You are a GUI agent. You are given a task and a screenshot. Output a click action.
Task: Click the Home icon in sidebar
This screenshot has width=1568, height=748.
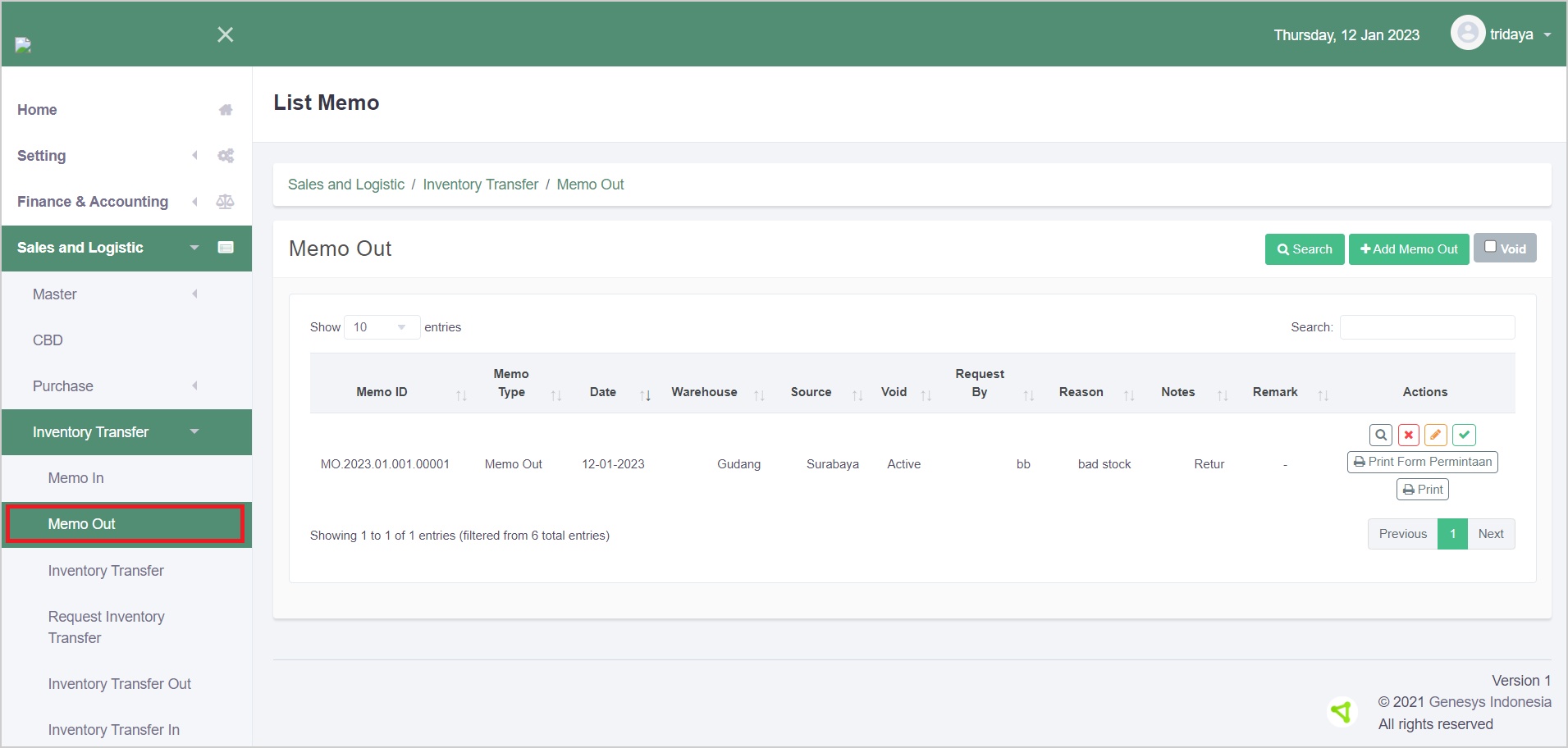(x=226, y=110)
